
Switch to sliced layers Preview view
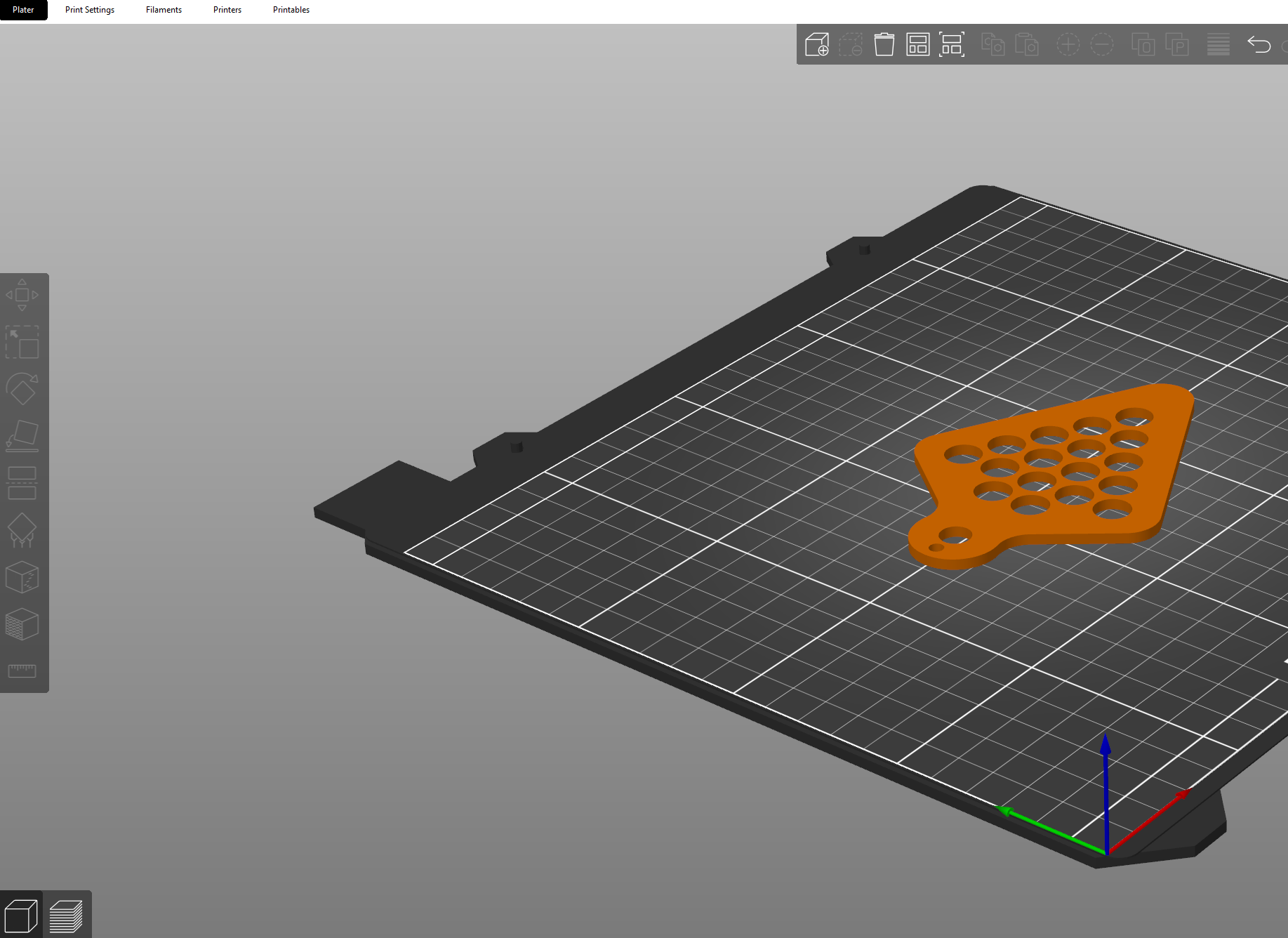tap(67, 916)
